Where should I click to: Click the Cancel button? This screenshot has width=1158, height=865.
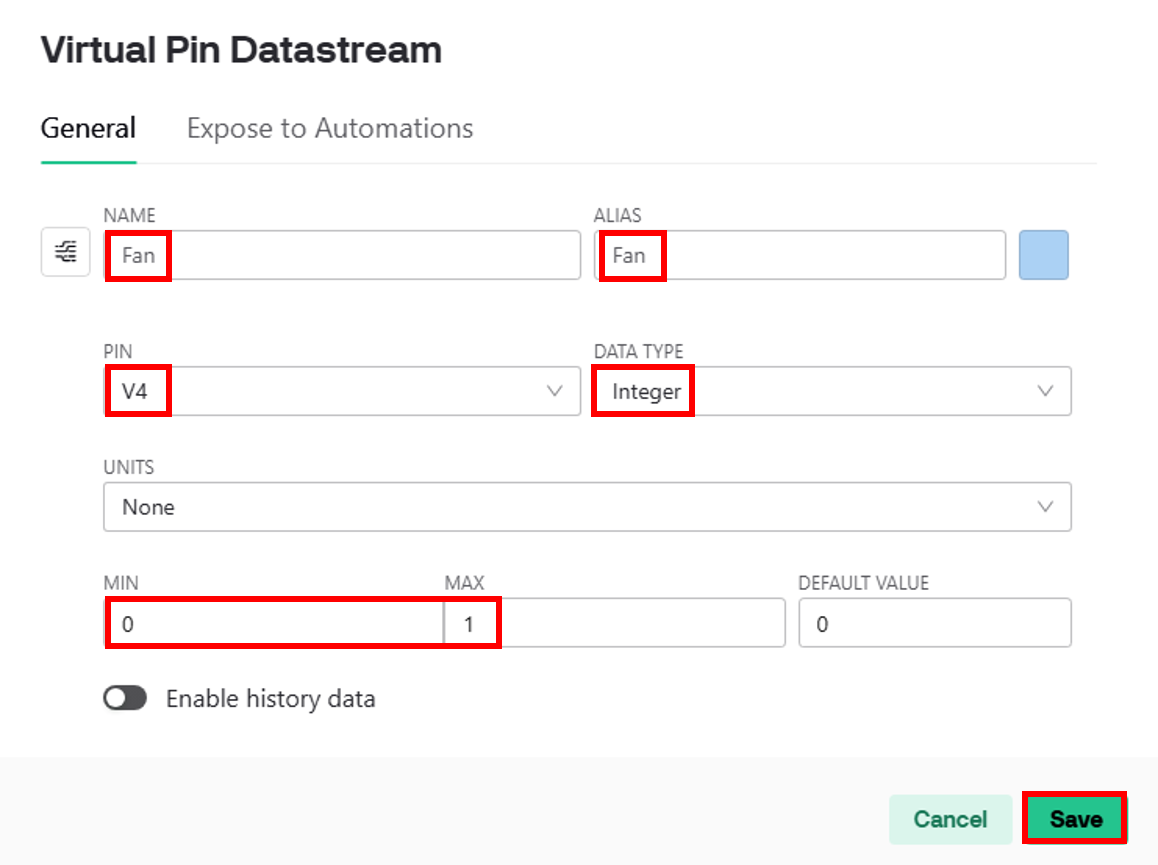tap(950, 818)
